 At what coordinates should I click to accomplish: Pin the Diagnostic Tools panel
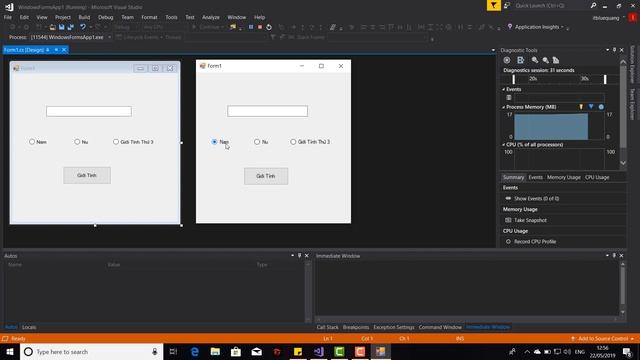pyautogui.click(x=614, y=50)
